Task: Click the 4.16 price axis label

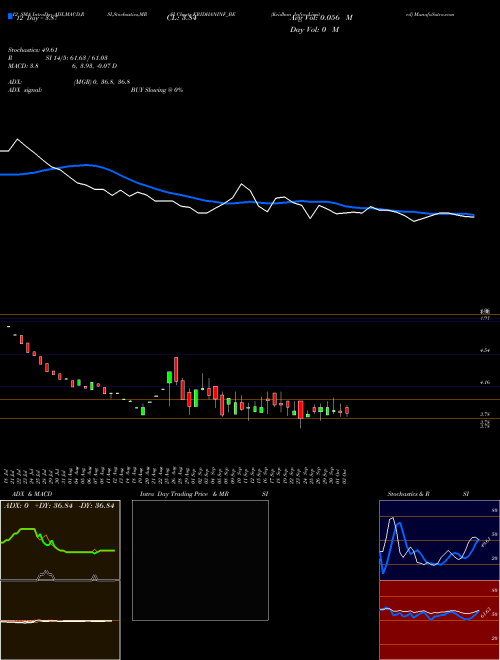Action: (x=484, y=382)
